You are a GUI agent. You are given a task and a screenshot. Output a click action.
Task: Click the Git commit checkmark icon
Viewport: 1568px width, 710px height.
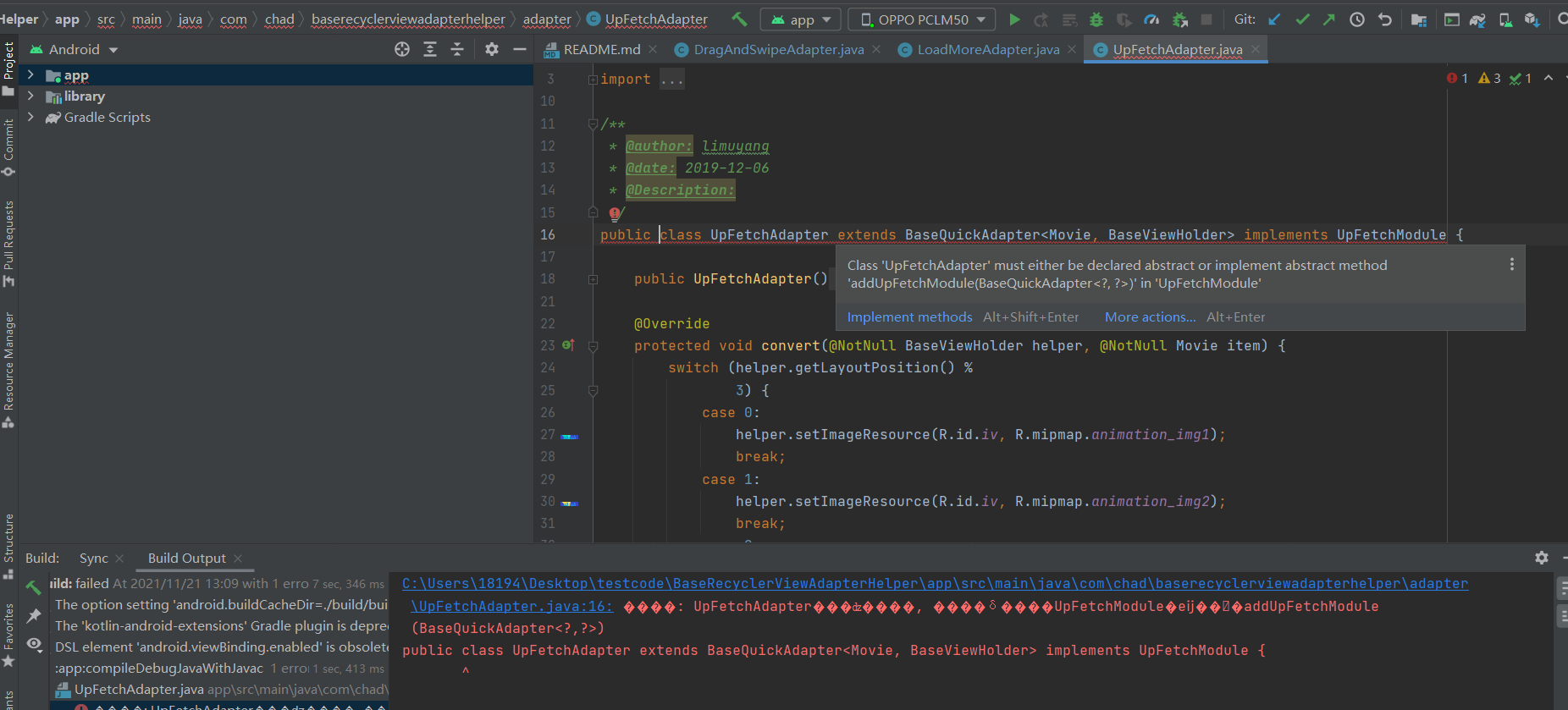point(1302,19)
